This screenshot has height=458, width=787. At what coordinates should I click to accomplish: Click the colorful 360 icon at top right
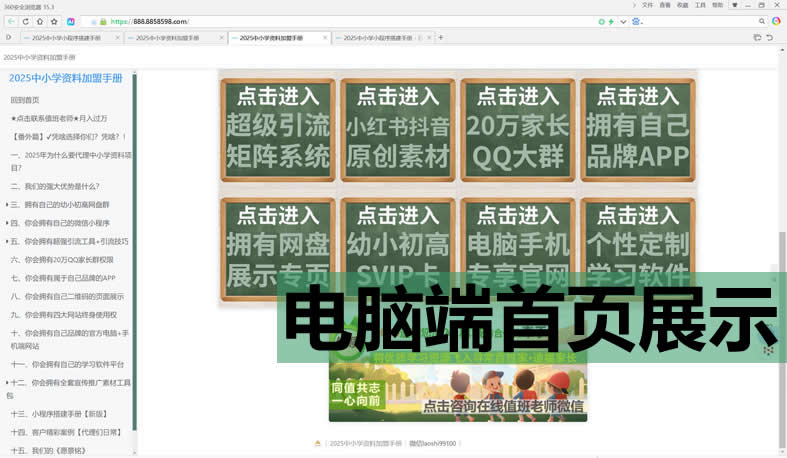(x=776, y=21)
